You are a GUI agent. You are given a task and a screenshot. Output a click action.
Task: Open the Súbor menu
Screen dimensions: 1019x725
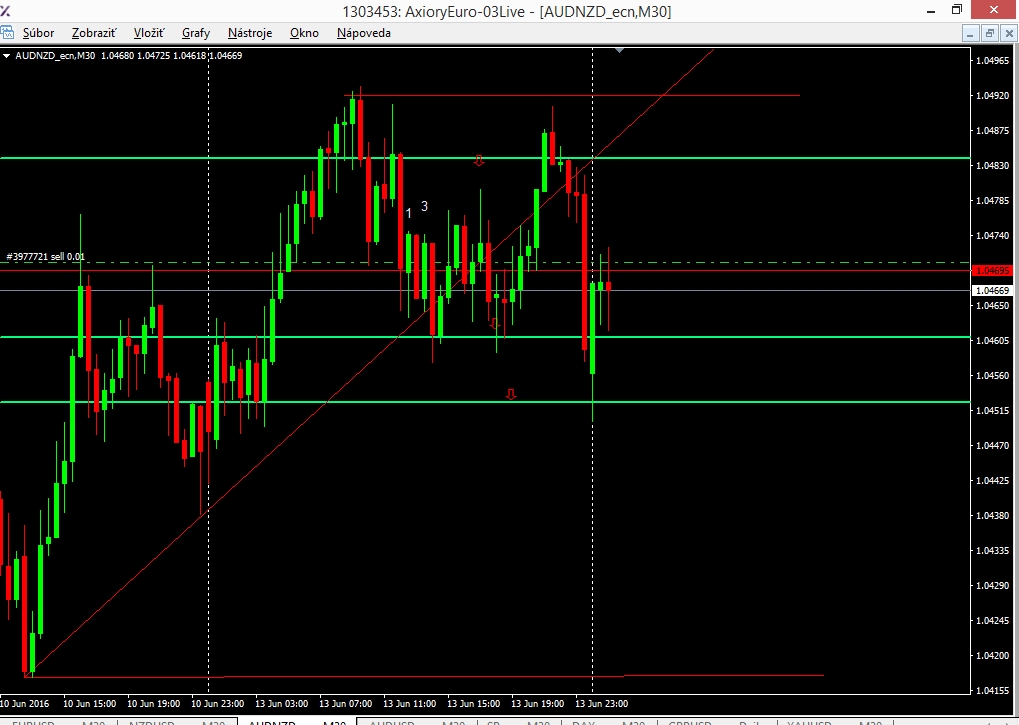(x=38, y=33)
